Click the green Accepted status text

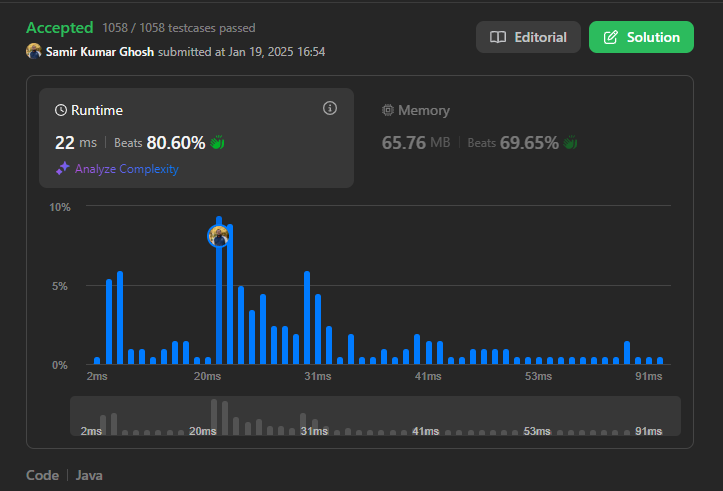[60, 28]
